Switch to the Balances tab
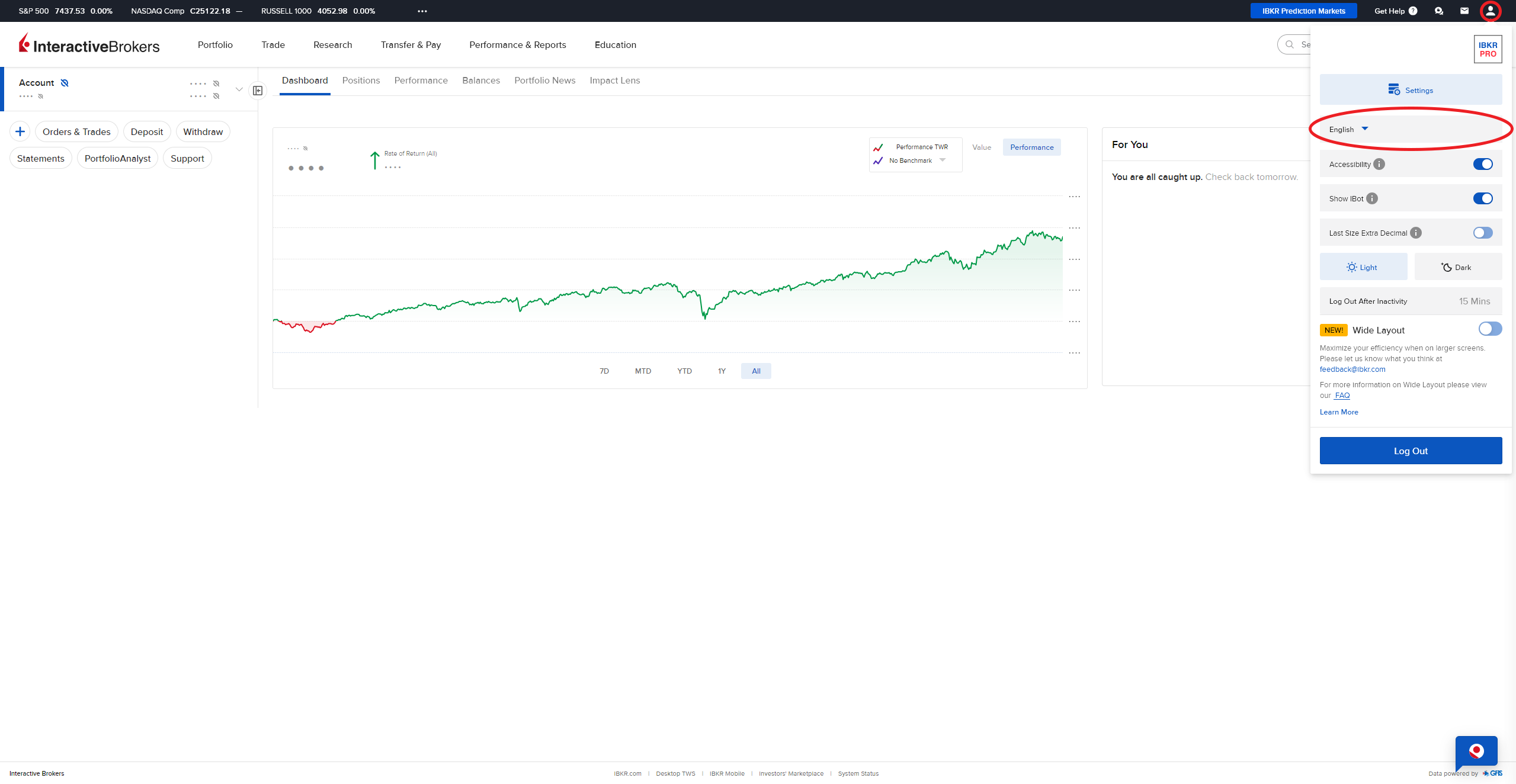Screen dimensions: 1516x784 (x=481, y=81)
